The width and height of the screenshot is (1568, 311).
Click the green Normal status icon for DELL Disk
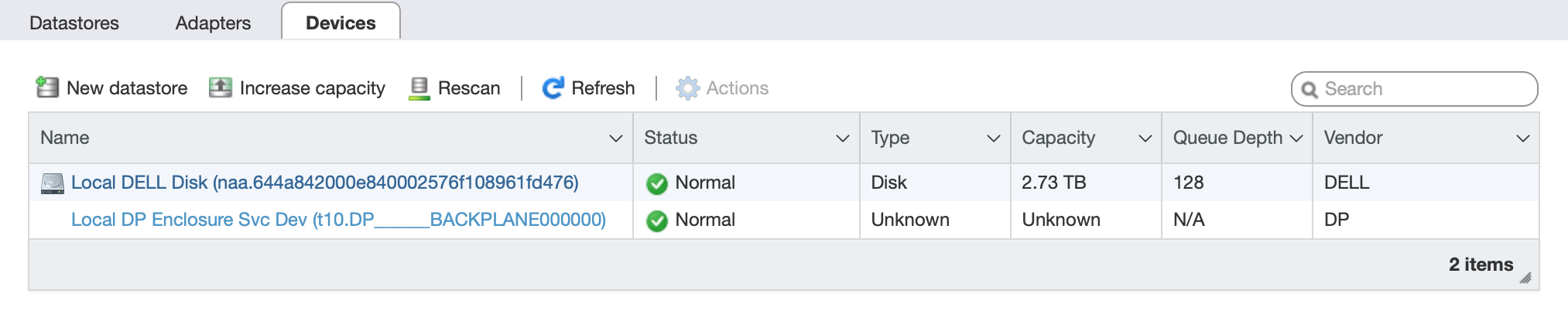click(657, 183)
